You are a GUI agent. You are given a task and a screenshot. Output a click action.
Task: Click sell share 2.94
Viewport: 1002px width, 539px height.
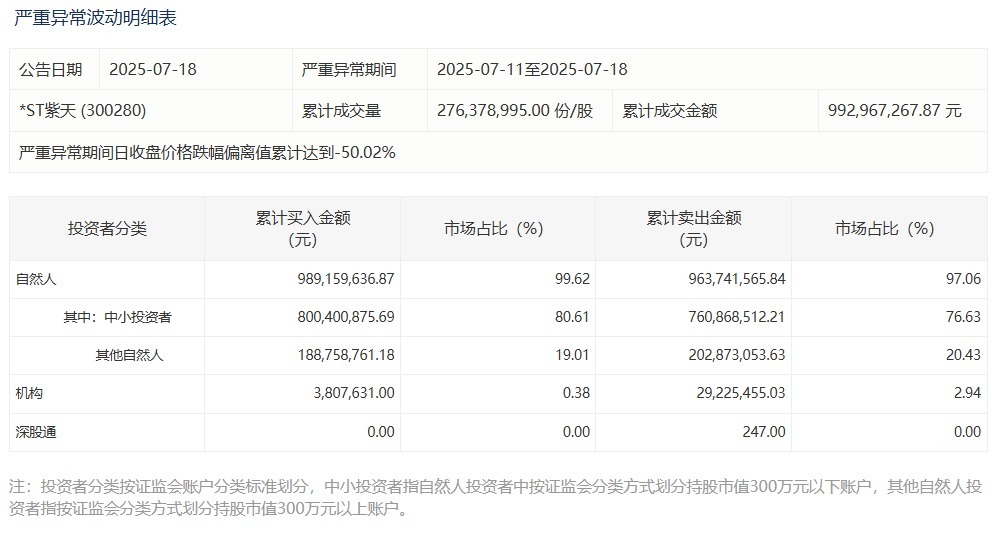tap(967, 393)
